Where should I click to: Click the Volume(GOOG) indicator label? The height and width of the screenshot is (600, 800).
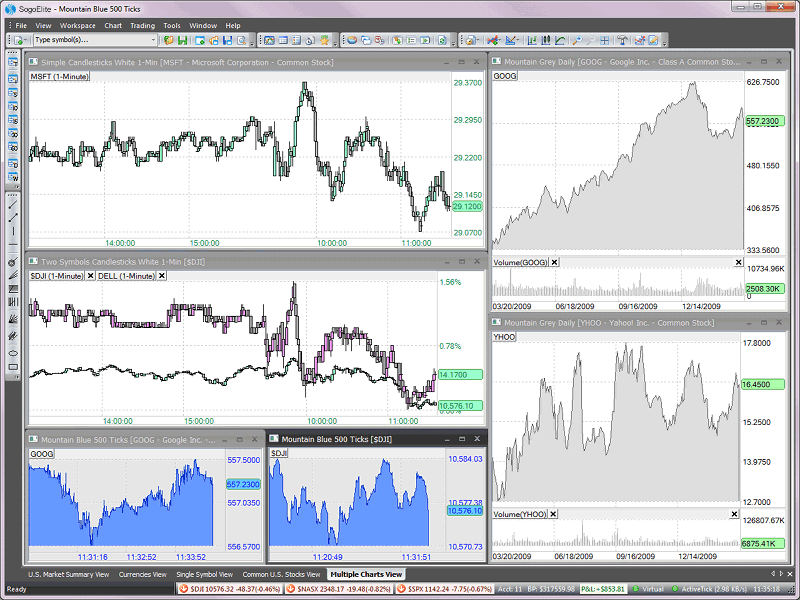[x=520, y=262]
